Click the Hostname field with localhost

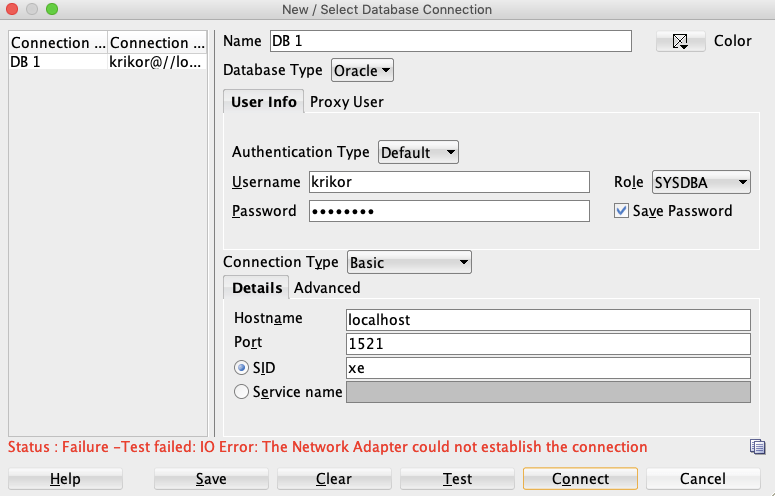(548, 320)
